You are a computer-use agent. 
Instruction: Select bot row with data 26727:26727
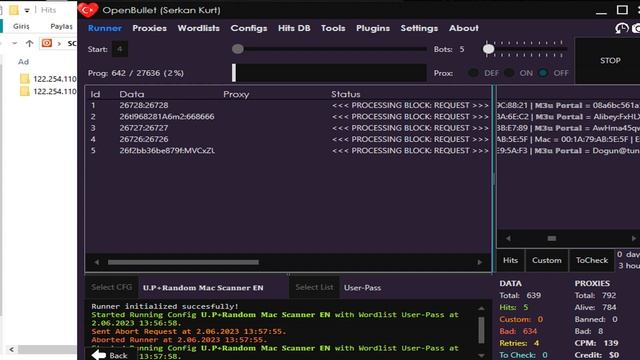click(x=288, y=128)
